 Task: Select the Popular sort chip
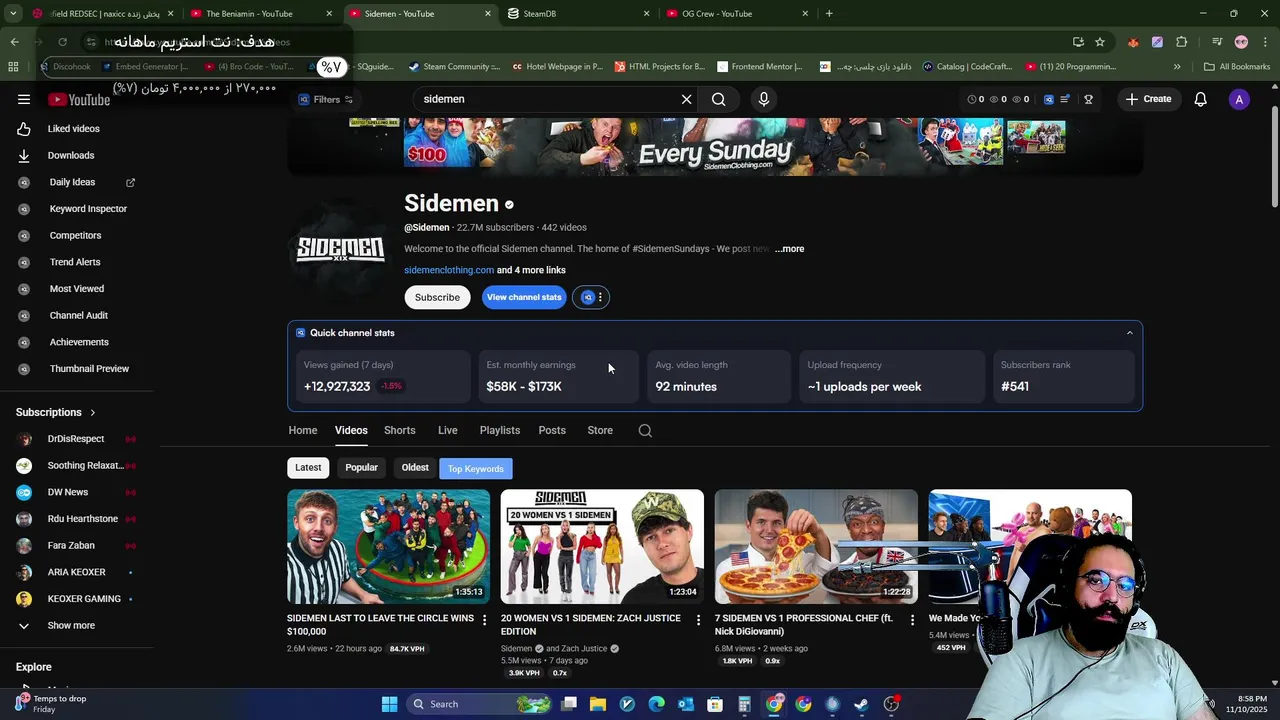[361, 468]
